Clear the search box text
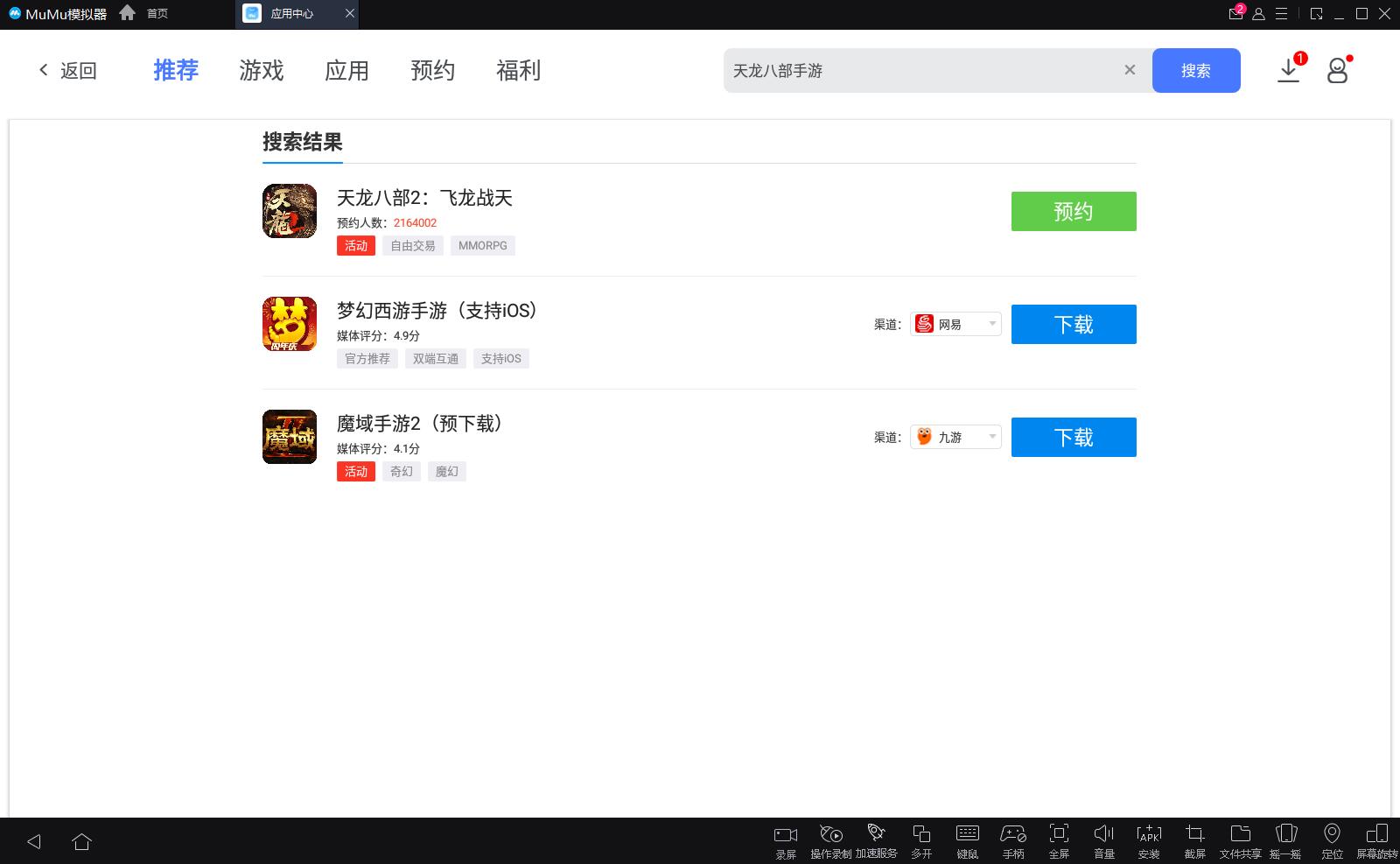 [x=1130, y=70]
